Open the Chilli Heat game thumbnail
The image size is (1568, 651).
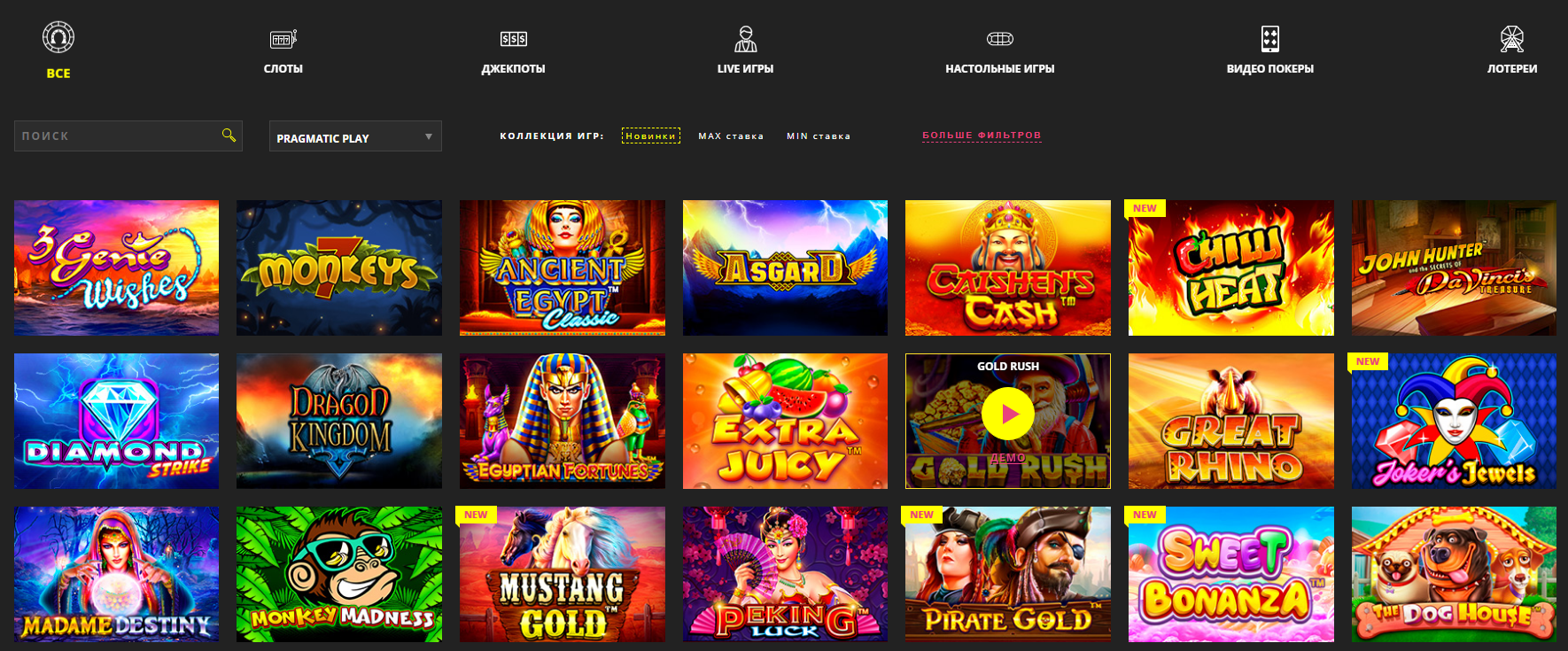point(1231,267)
